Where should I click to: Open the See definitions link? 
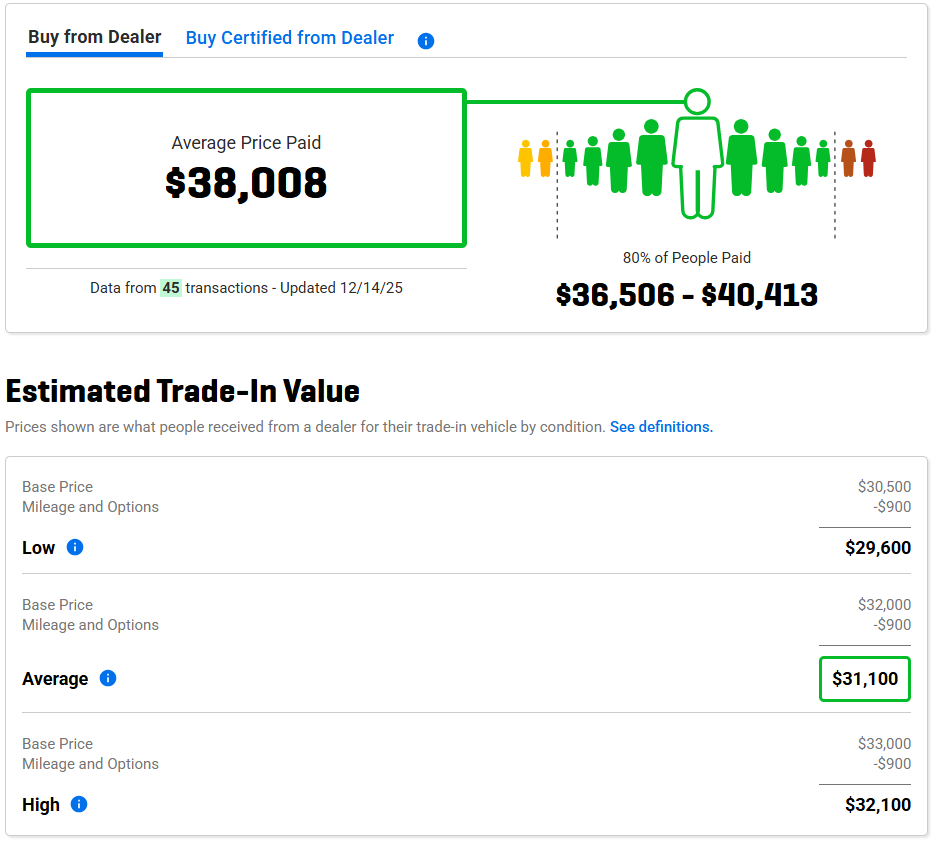coord(661,427)
